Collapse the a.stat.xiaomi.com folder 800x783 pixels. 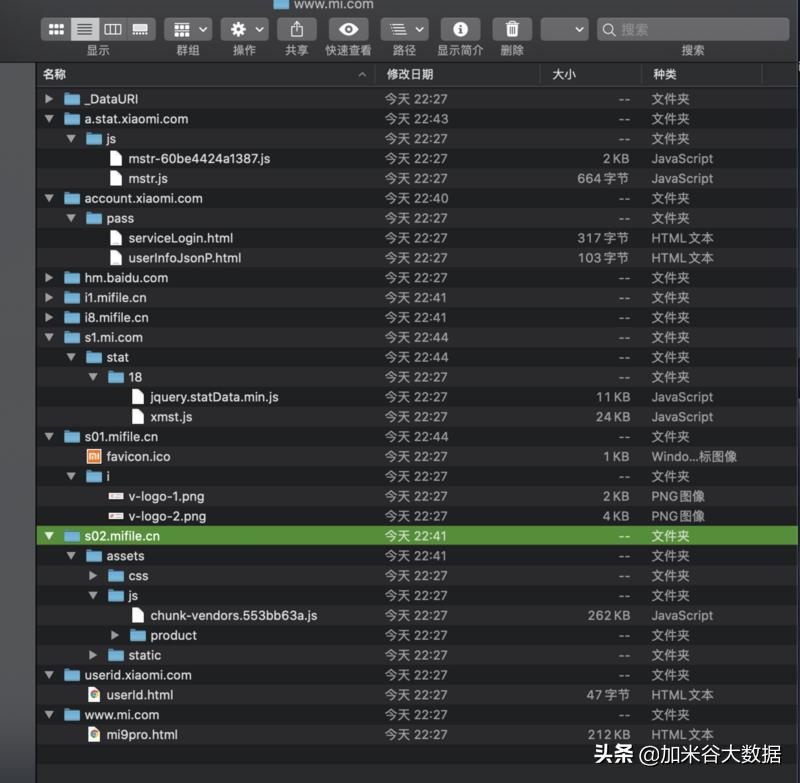[x=49, y=118]
